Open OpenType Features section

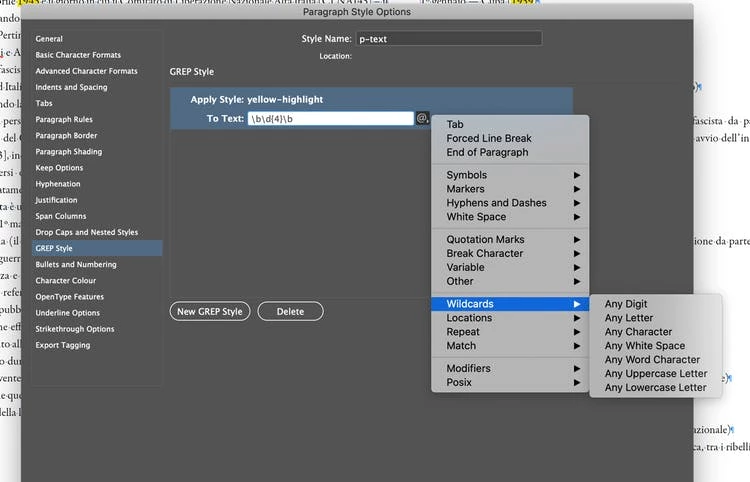69,297
